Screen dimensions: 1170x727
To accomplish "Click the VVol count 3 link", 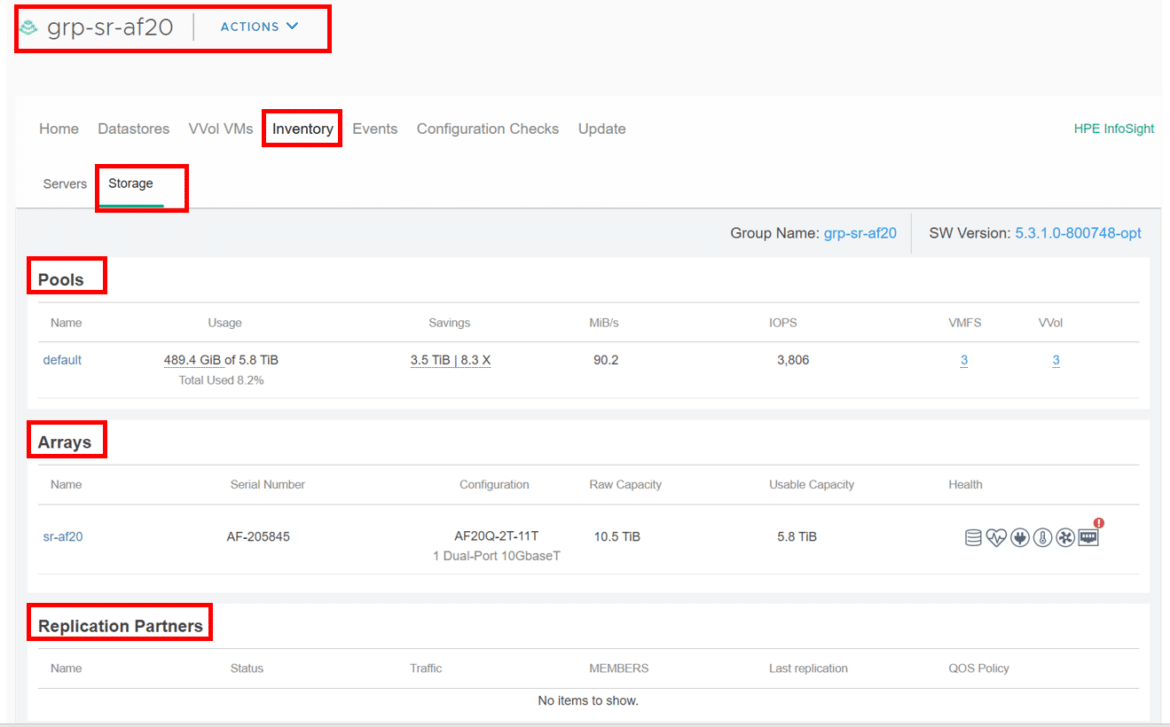I will click(x=1056, y=360).
